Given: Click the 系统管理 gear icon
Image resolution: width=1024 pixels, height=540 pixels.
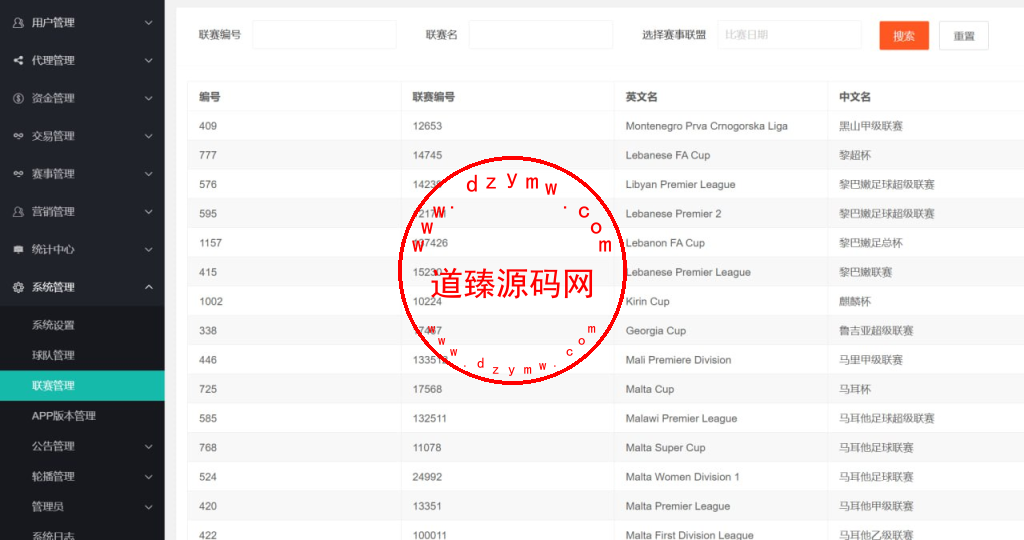Looking at the screenshot, I should (x=18, y=287).
